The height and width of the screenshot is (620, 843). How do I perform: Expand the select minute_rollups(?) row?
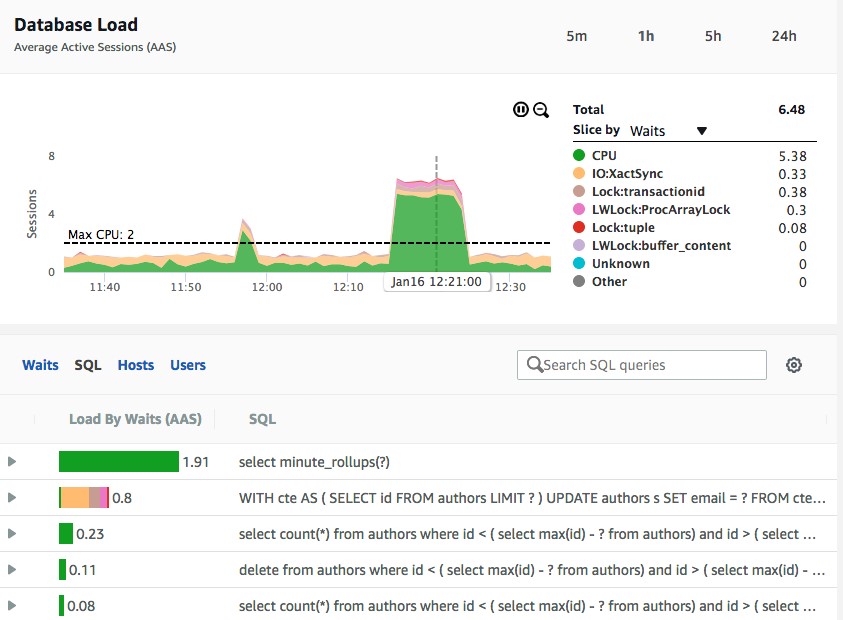(x=12, y=461)
